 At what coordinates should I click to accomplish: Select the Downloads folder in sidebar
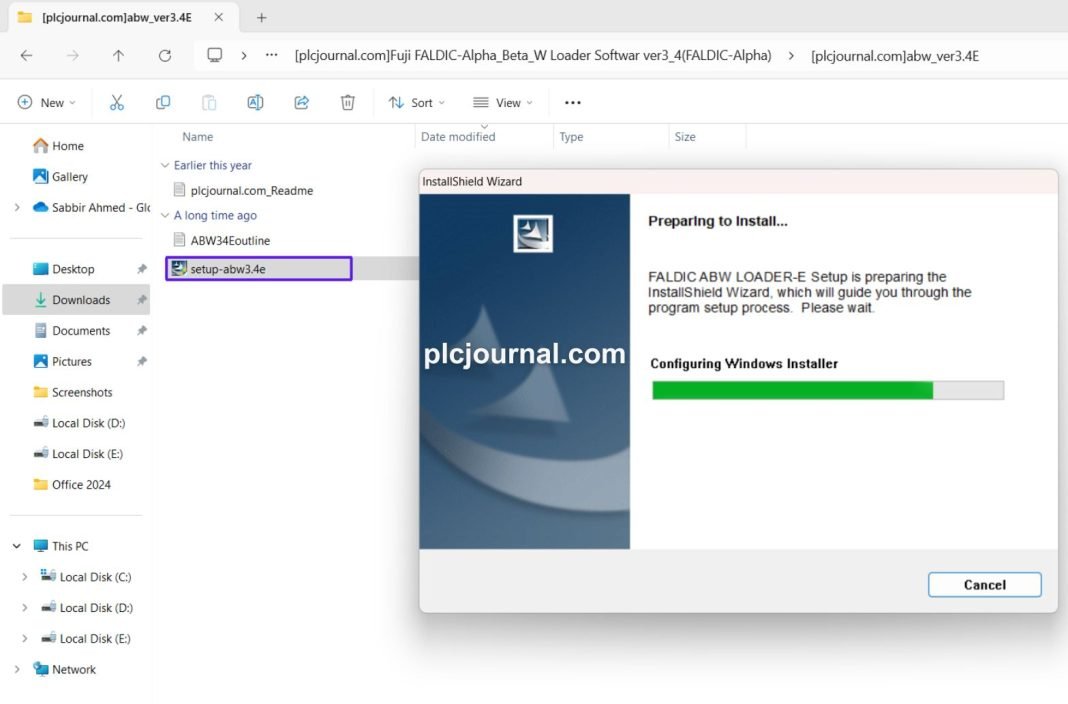[x=80, y=300]
